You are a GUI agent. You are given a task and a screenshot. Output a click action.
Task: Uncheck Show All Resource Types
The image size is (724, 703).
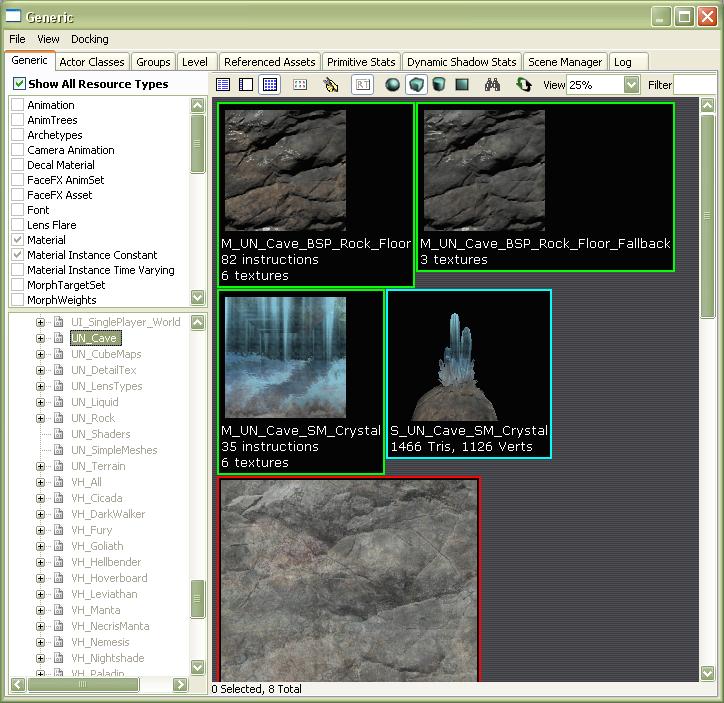point(19,84)
